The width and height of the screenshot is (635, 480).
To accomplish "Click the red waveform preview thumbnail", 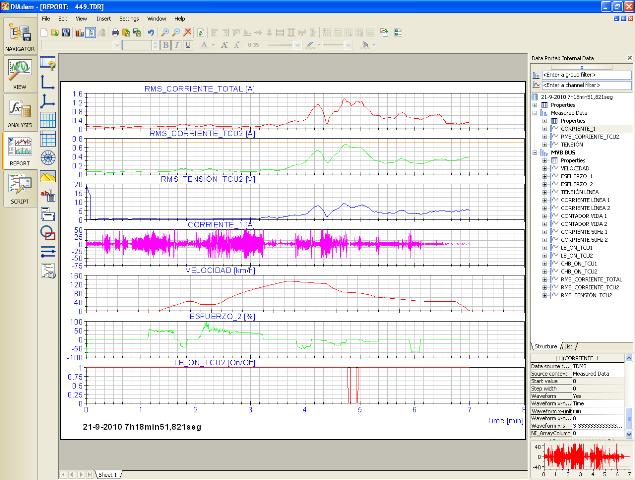I will [582, 458].
